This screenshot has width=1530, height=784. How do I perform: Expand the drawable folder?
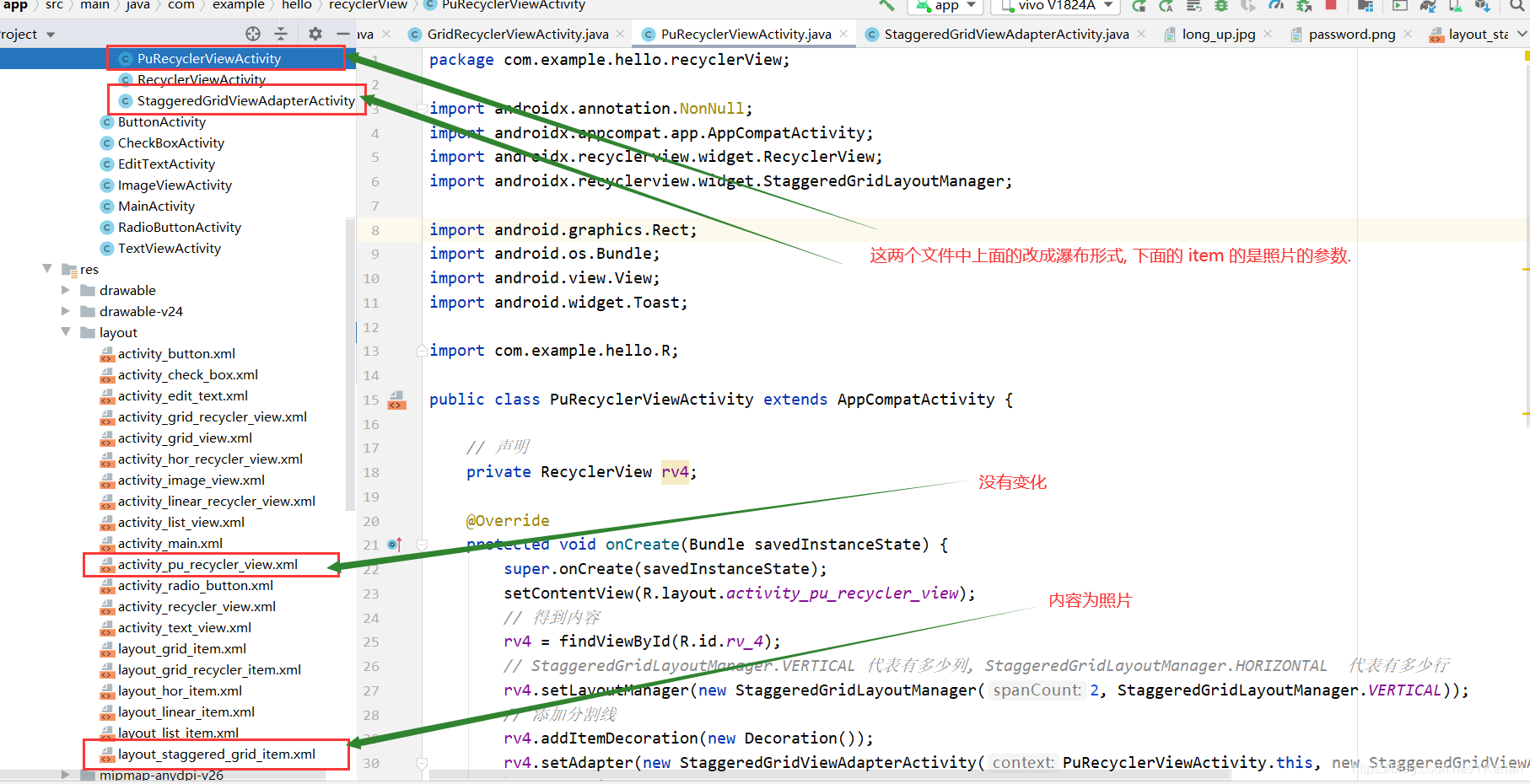point(66,290)
